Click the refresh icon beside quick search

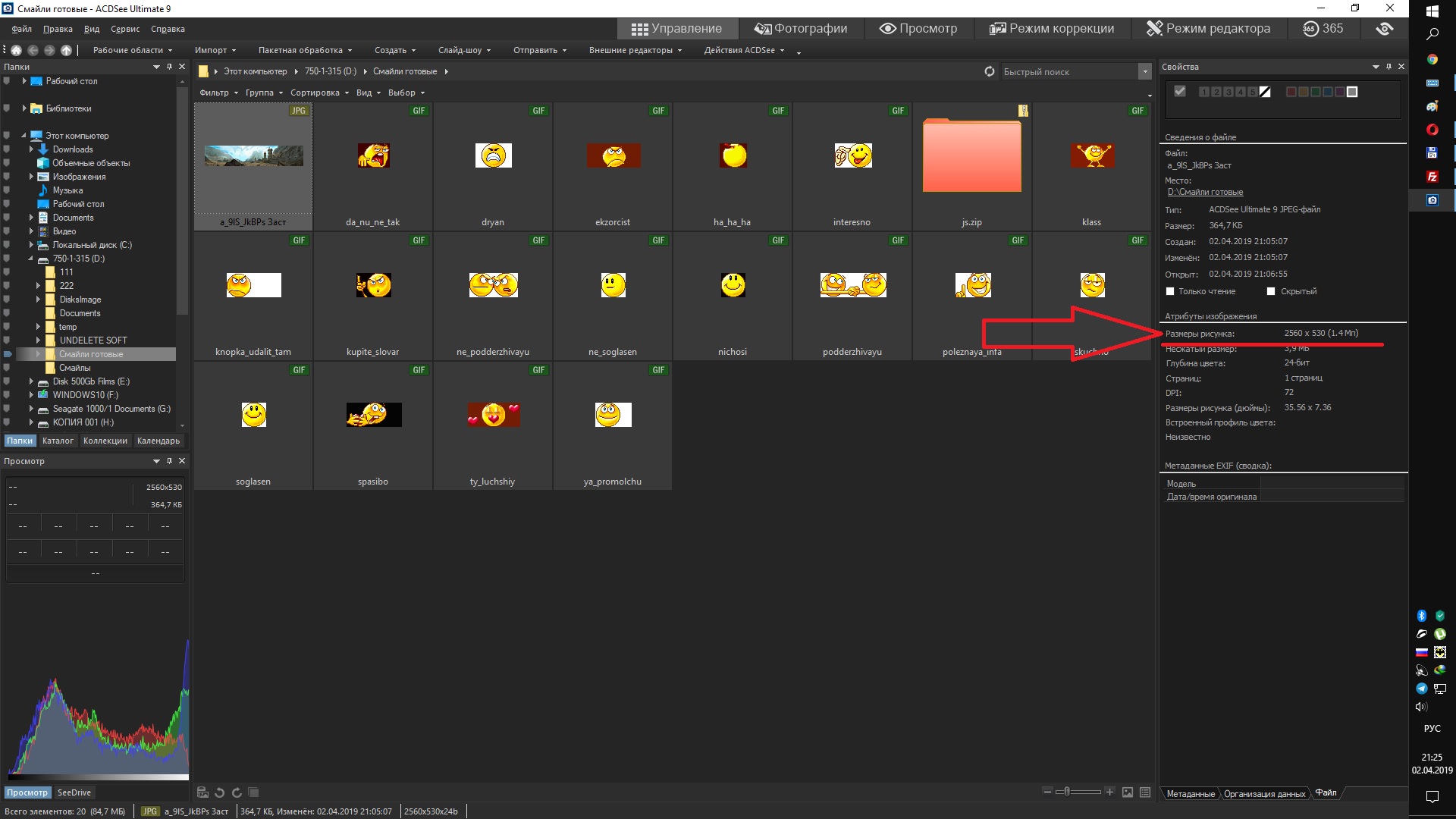(x=990, y=71)
